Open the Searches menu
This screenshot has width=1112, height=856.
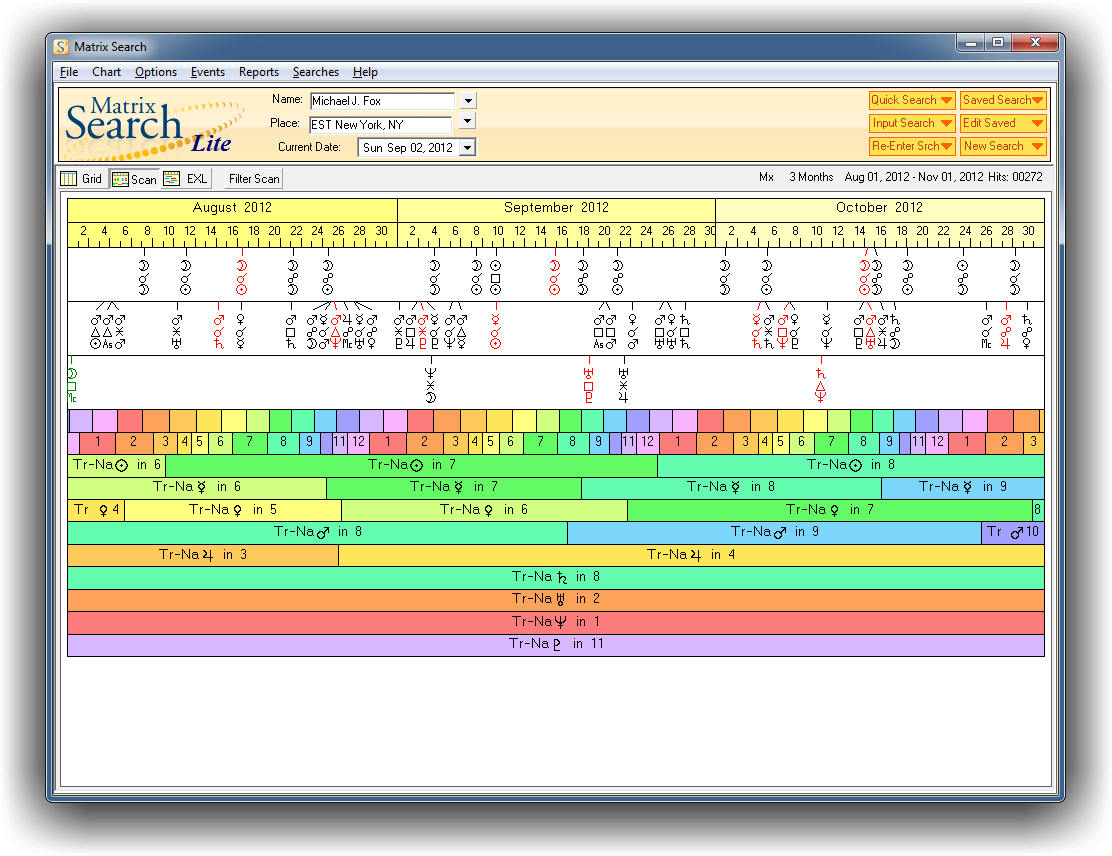[x=315, y=72]
